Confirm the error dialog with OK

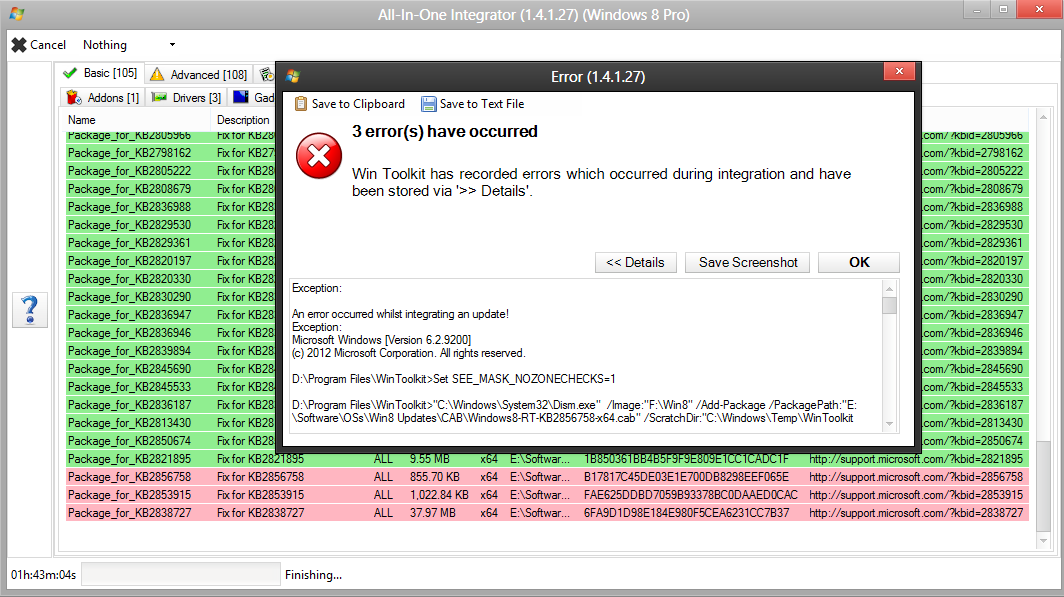858,263
